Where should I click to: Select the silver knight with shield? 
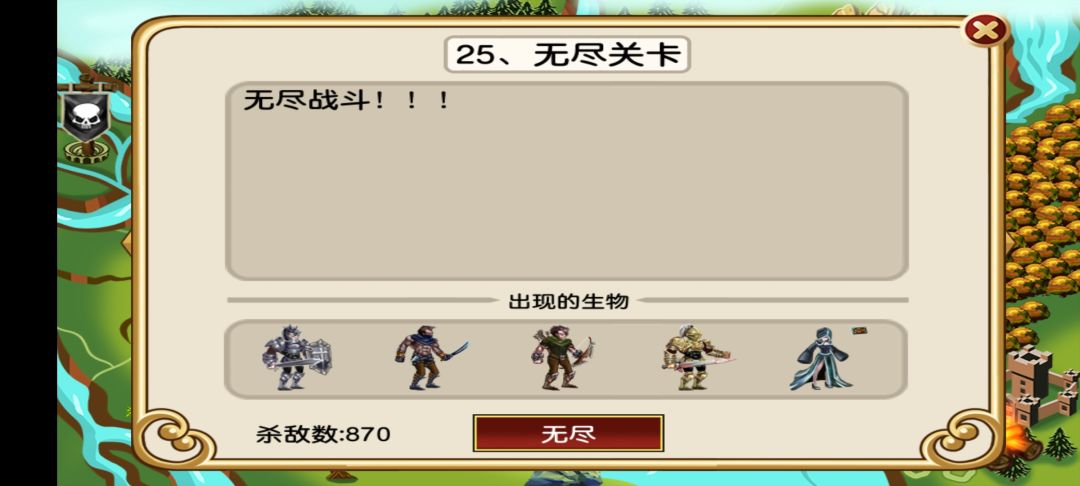[296, 358]
